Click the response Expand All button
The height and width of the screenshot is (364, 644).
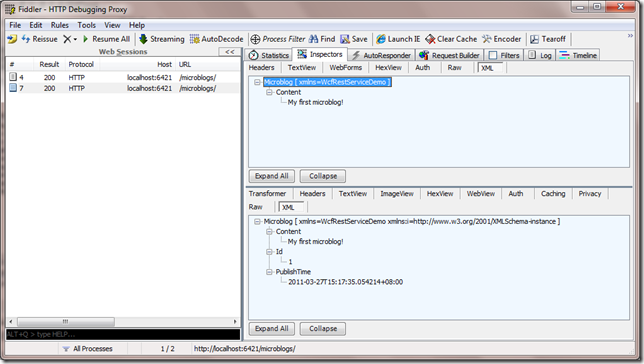[x=271, y=329]
